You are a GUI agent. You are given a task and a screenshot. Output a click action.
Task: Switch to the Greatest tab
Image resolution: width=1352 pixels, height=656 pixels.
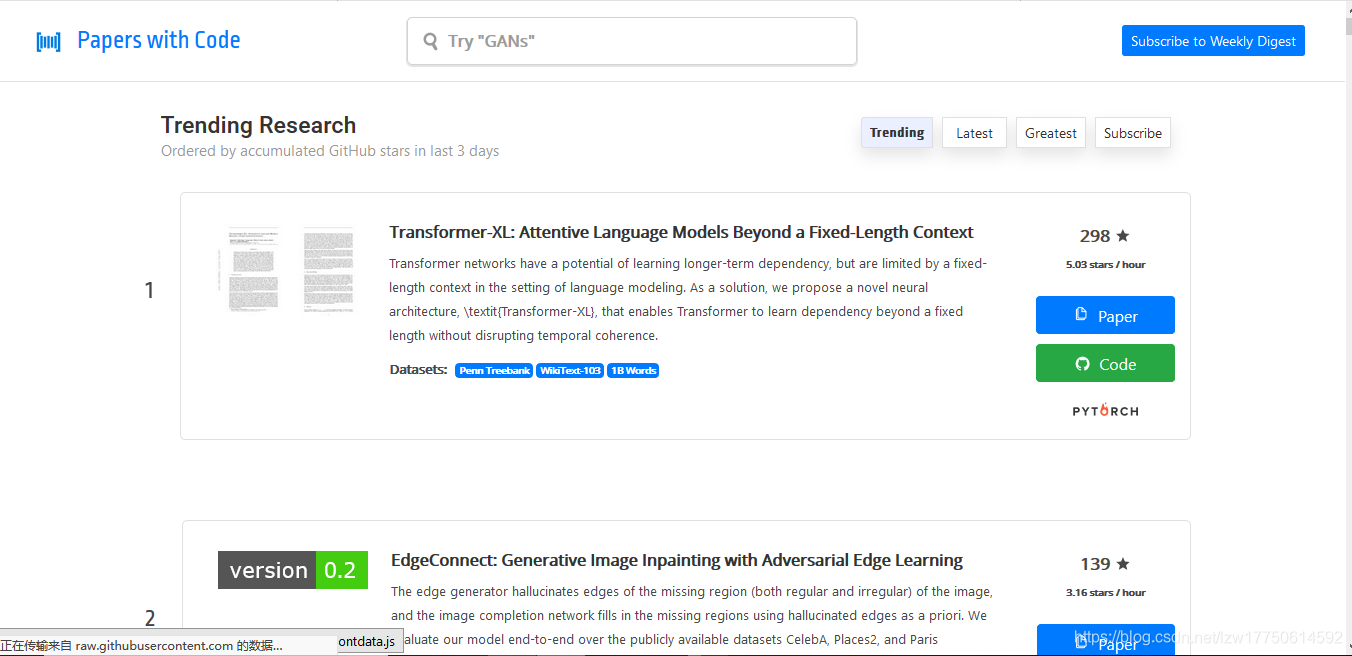click(1051, 133)
